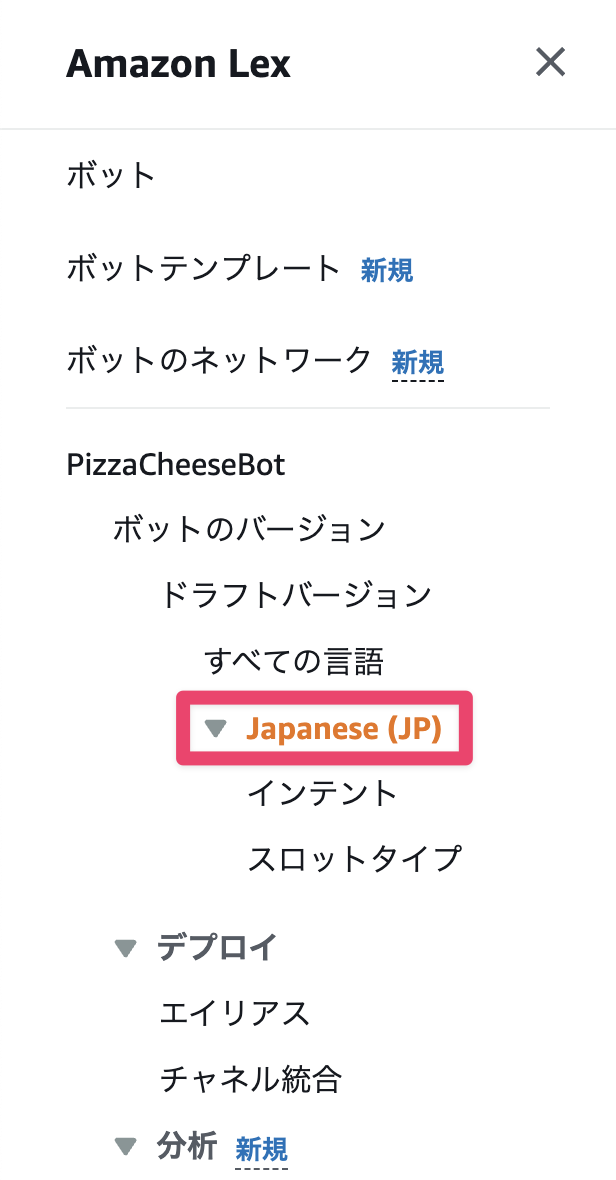Open ボットのネットワーク

tap(218, 361)
